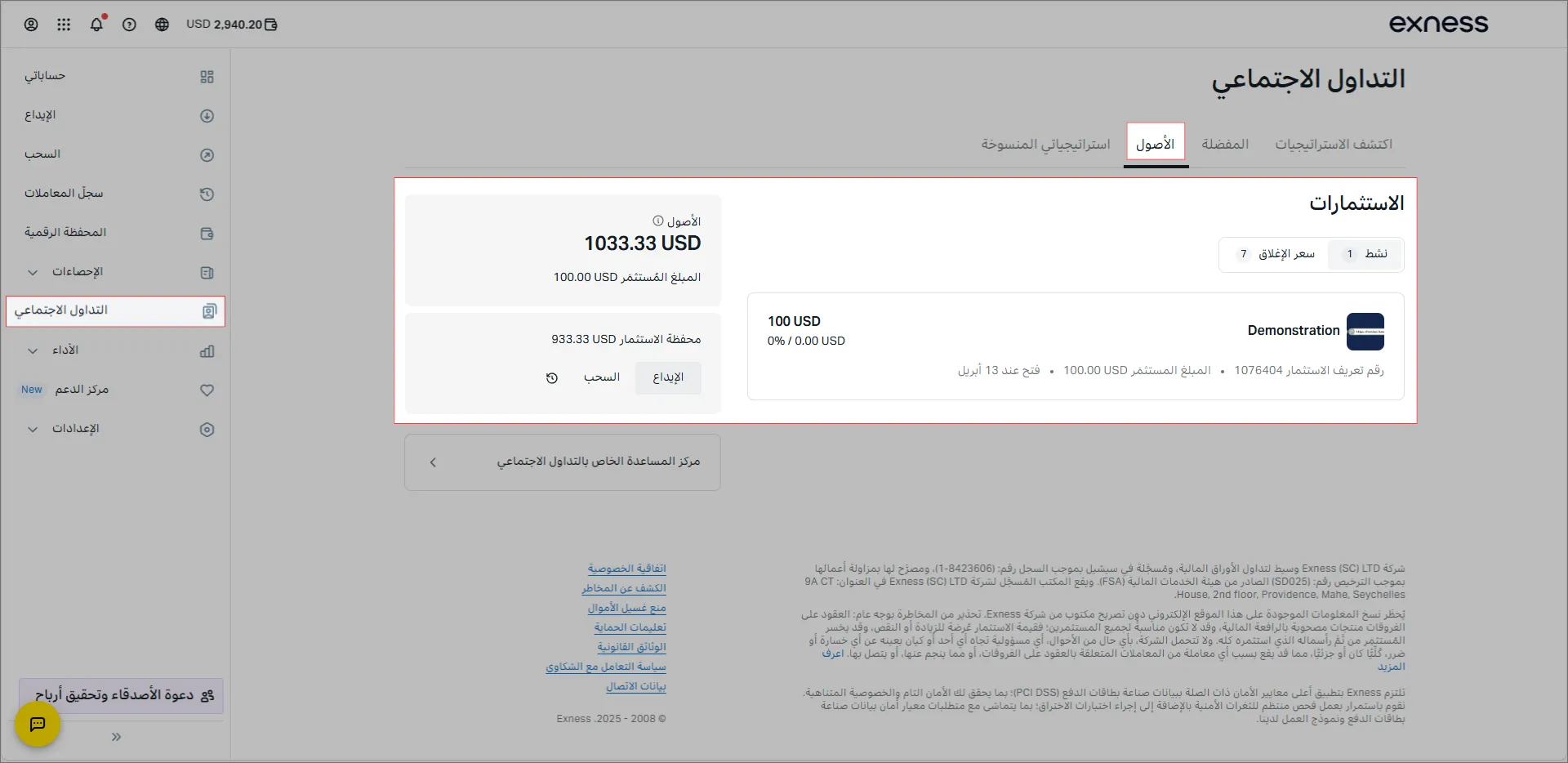Click اعرف المزيد link in risk warning
Viewport: 1568px width, 763px height.
tap(833, 654)
